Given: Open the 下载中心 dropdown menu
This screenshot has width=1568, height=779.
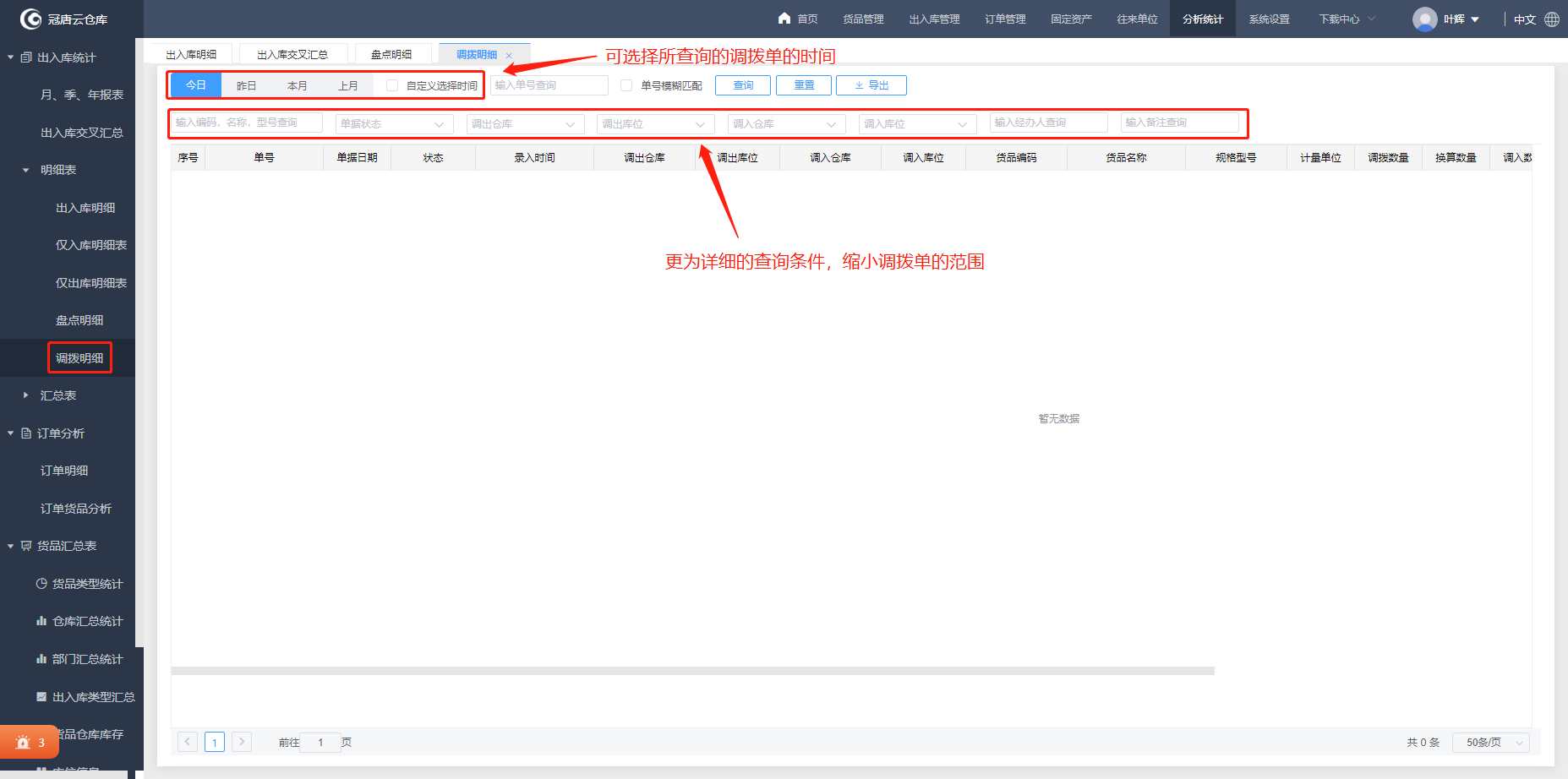Looking at the screenshot, I should [1347, 19].
